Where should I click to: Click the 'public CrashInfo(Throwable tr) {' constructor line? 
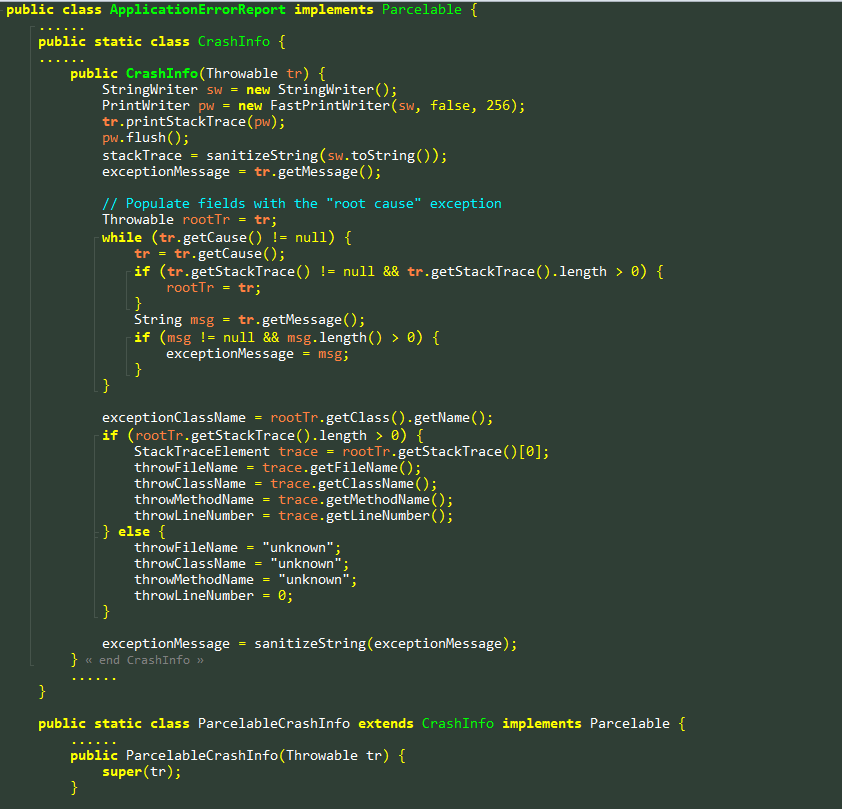coord(198,74)
